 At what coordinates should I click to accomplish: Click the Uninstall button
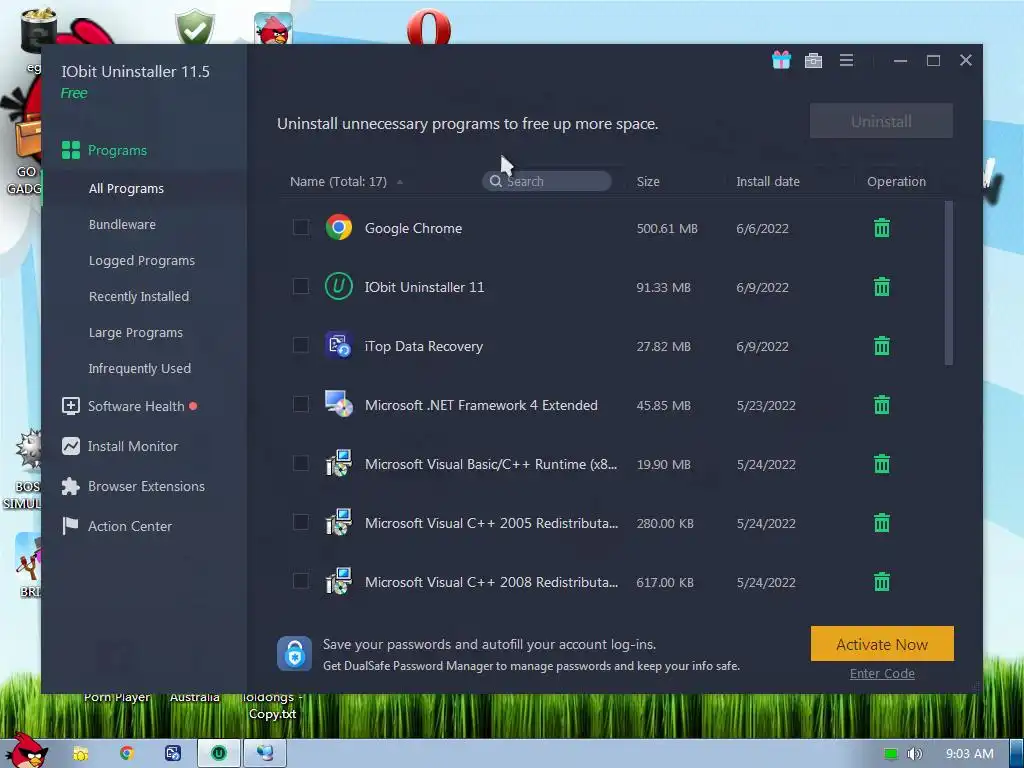pyautogui.click(x=881, y=121)
